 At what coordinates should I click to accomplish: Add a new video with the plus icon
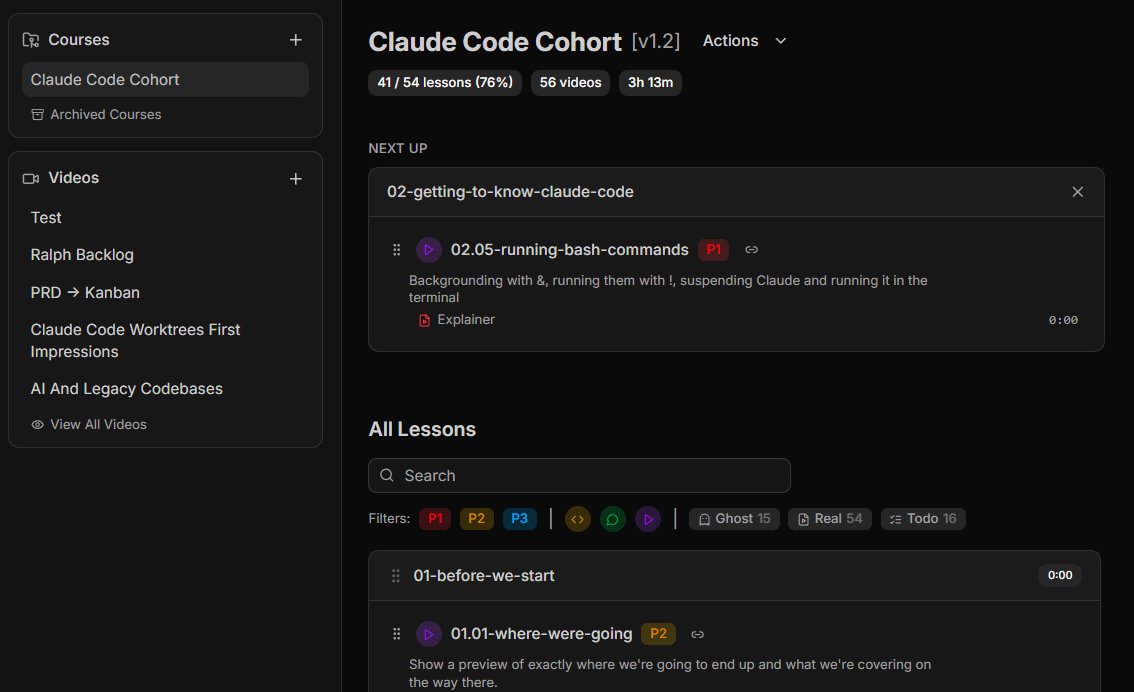[x=295, y=179]
